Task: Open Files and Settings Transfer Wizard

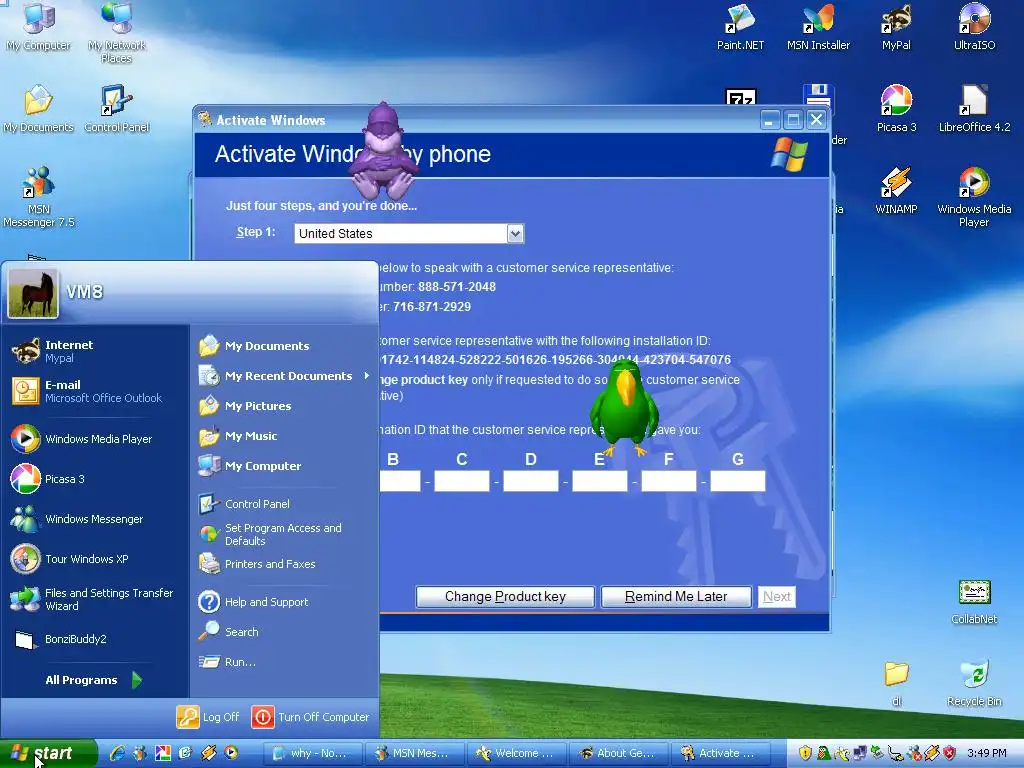Action: pos(95,599)
